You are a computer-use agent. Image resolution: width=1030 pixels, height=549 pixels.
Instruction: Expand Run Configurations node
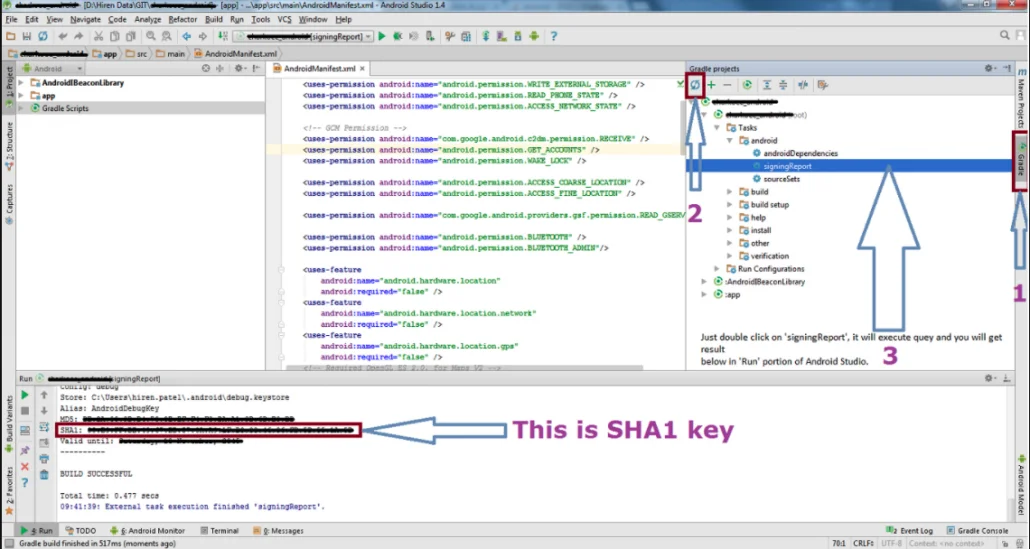(717, 269)
